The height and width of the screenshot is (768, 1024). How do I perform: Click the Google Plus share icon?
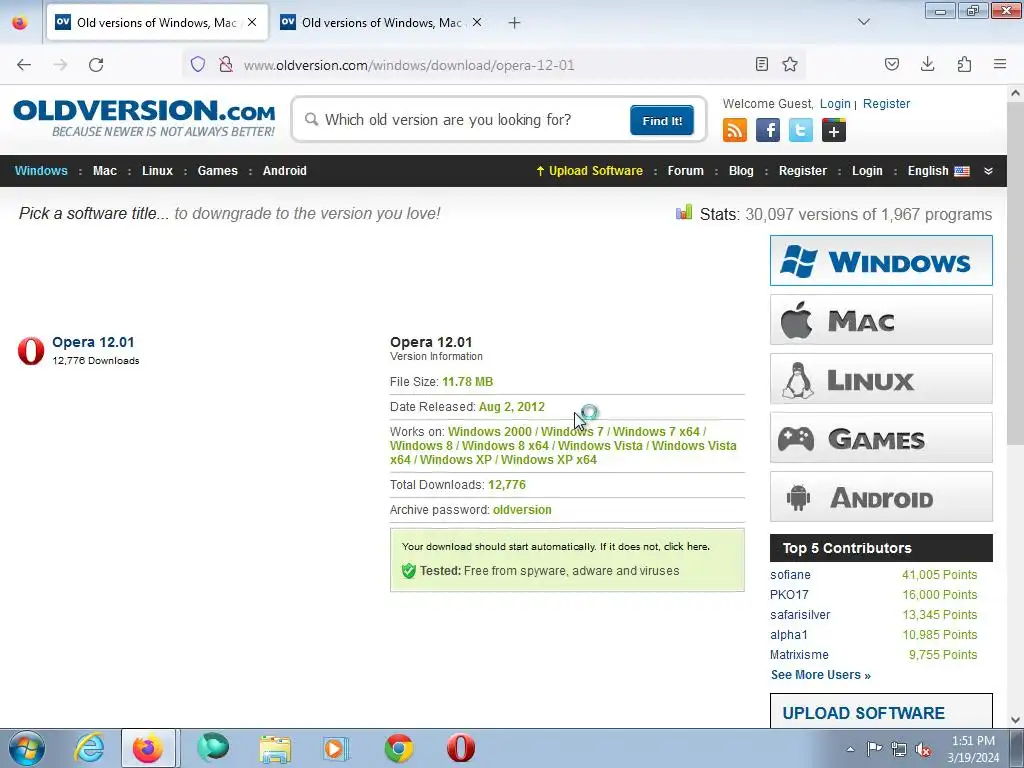[x=833, y=130]
